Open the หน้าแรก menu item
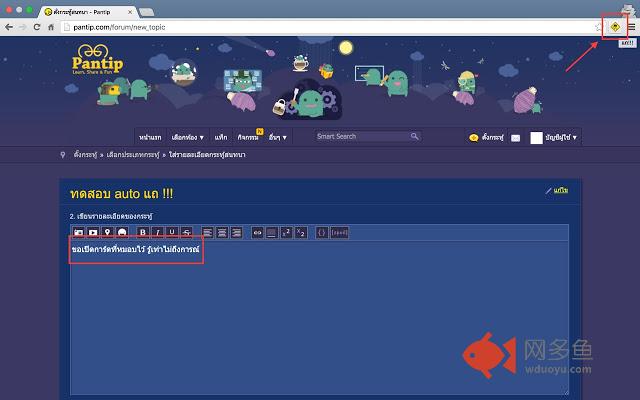 click(150, 138)
